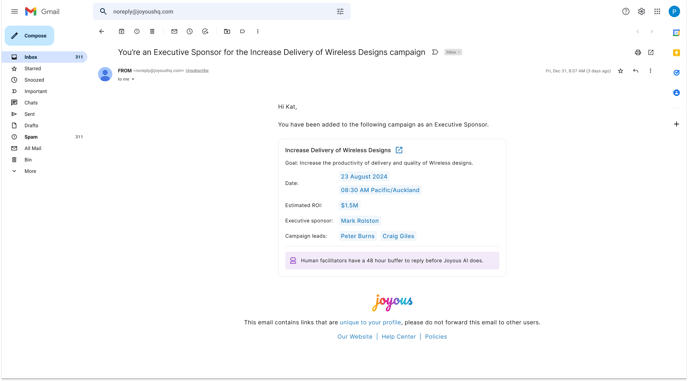688x381 pixels.
Task: Open the Policies link
Action: coord(436,337)
